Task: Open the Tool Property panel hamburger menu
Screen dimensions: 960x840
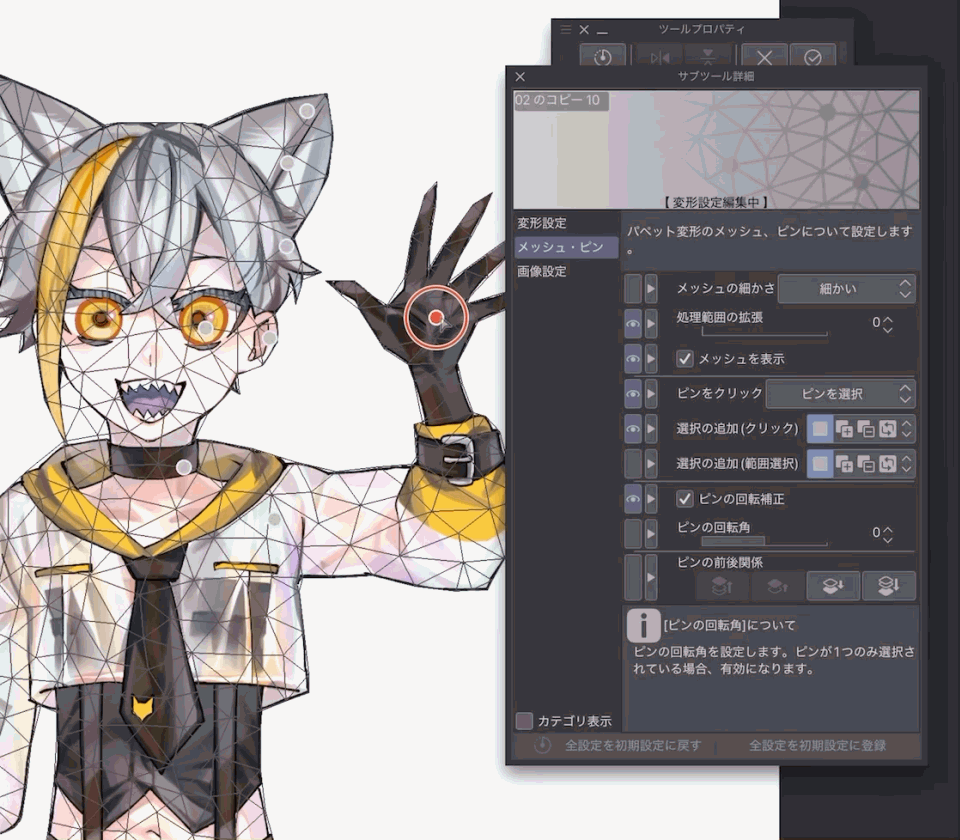Action: (566, 29)
